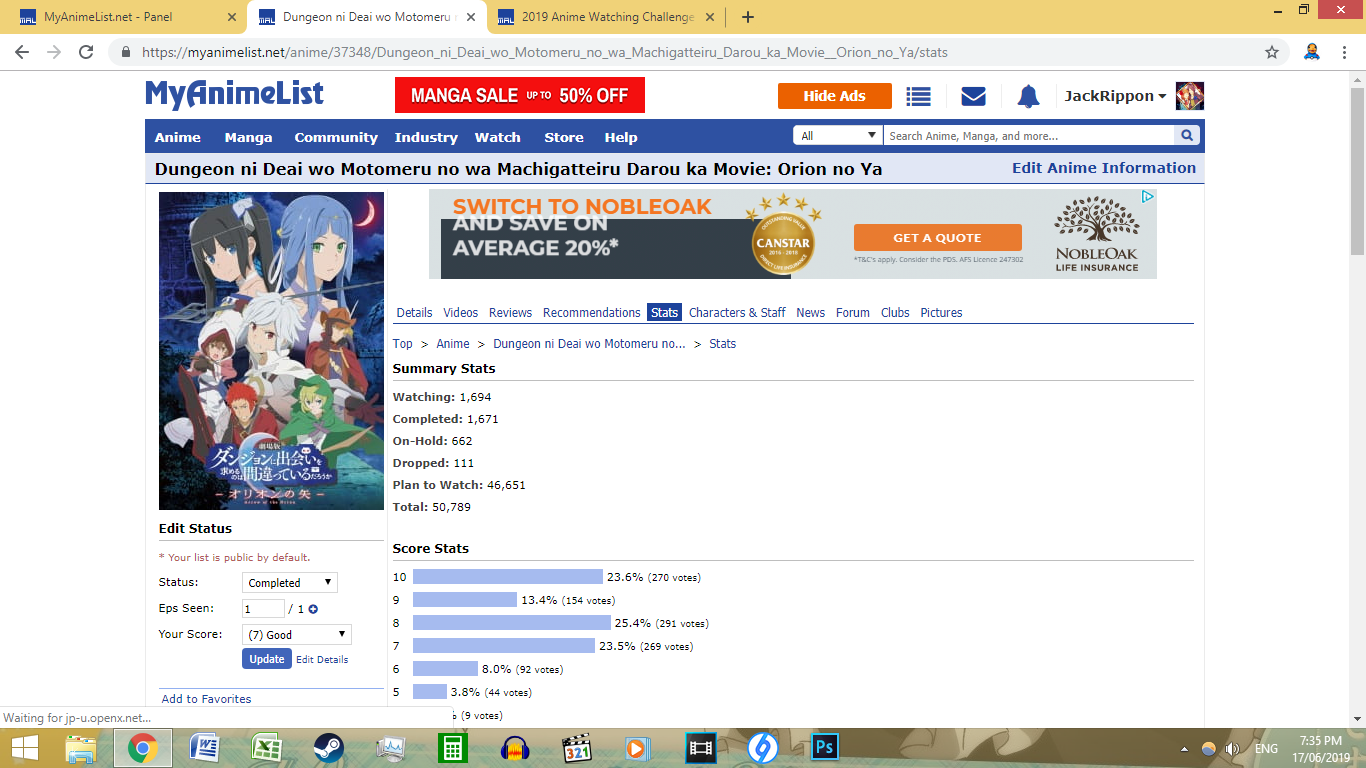
Task: Click the anime poster thumbnail
Action: (271, 351)
